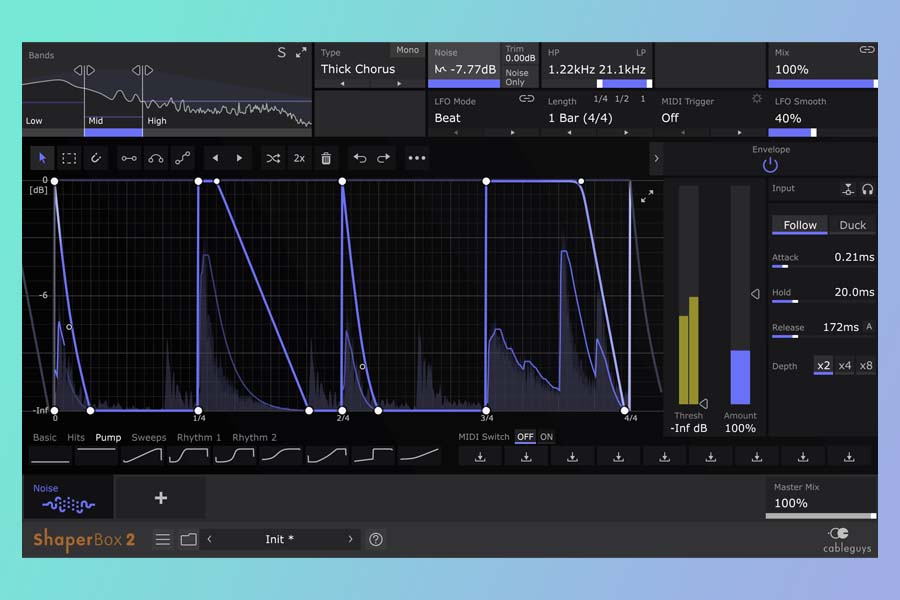
Task: Click the redo arrow icon
Action: (384, 158)
